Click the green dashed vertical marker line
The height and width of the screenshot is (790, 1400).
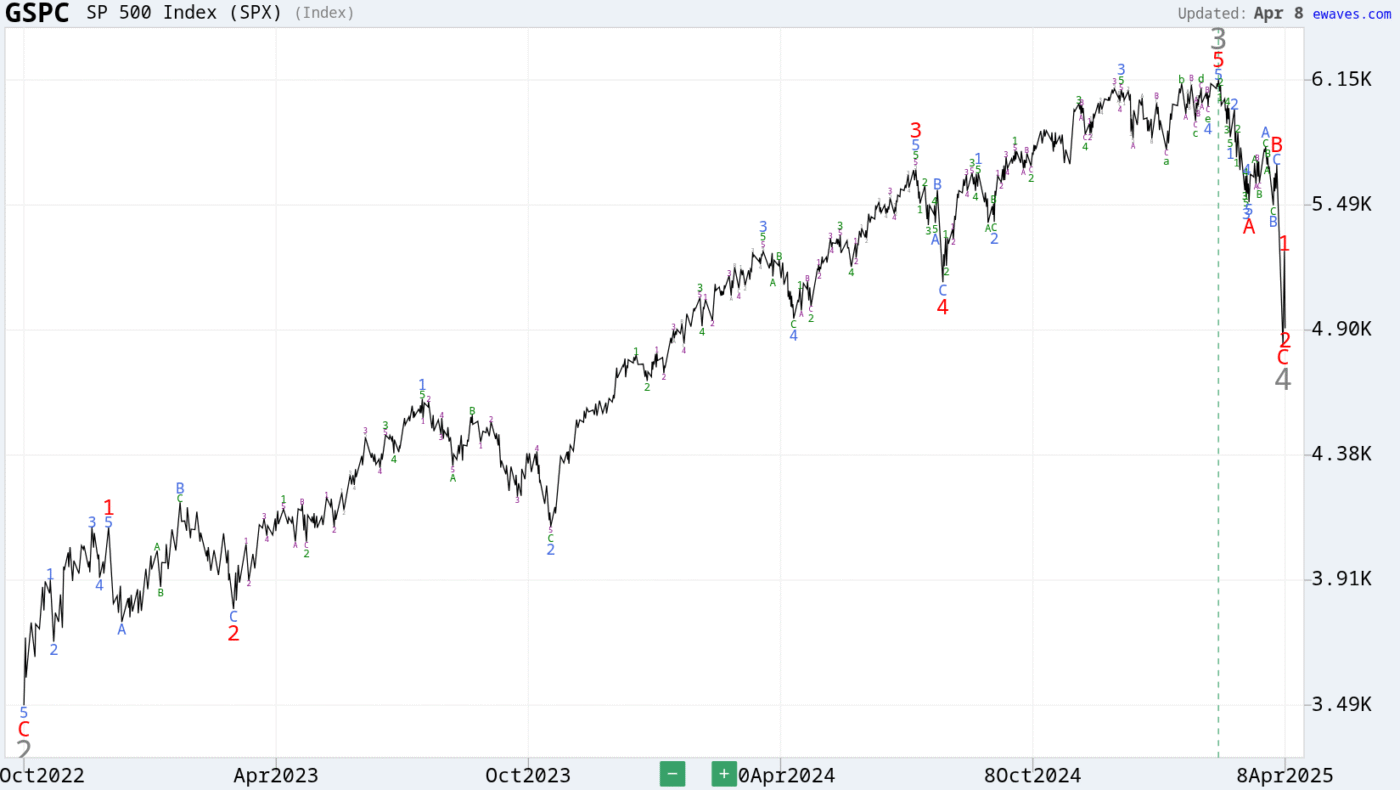coord(1218,450)
